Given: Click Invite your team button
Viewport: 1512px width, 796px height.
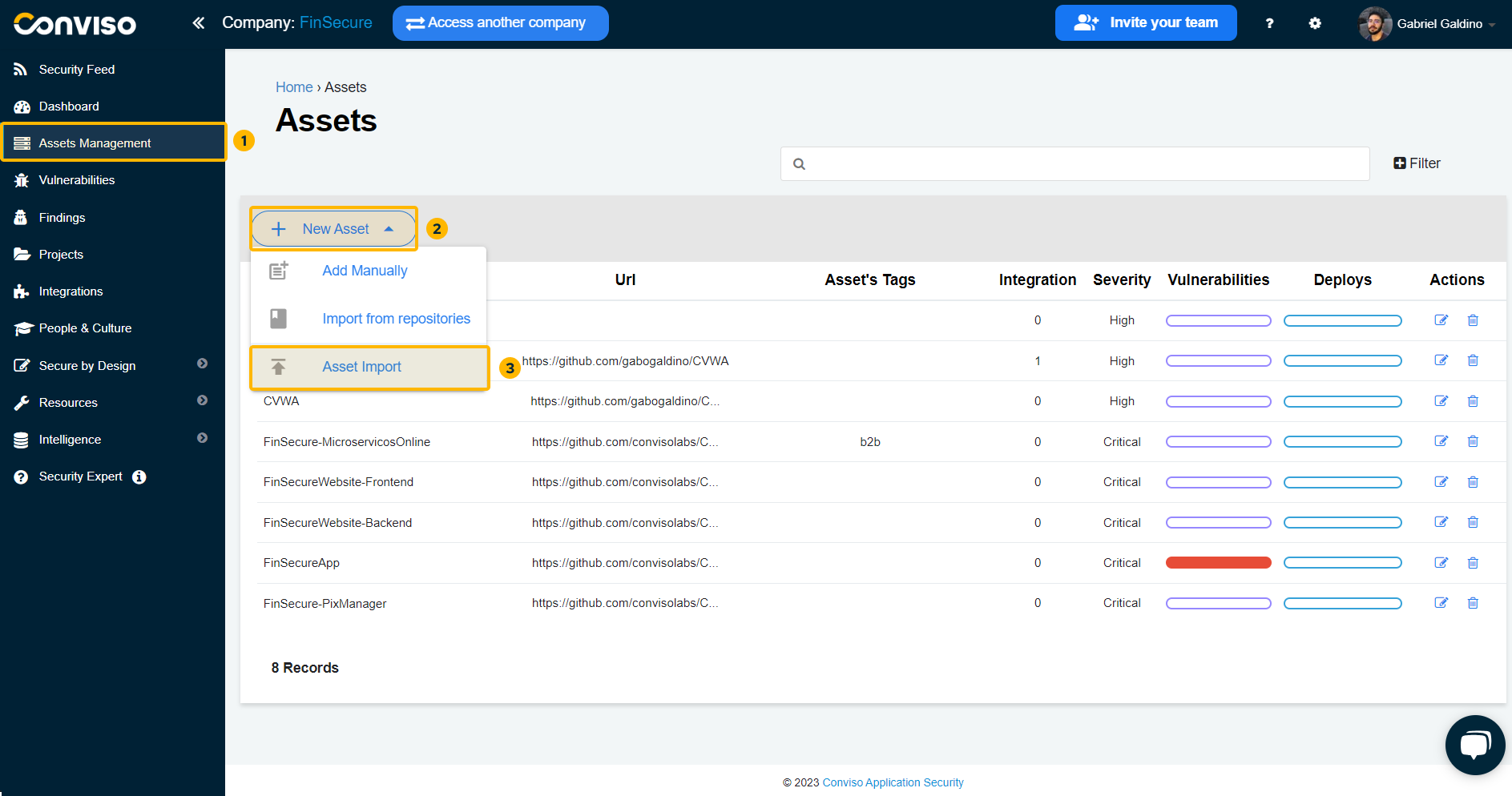Looking at the screenshot, I should [1146, 22].
